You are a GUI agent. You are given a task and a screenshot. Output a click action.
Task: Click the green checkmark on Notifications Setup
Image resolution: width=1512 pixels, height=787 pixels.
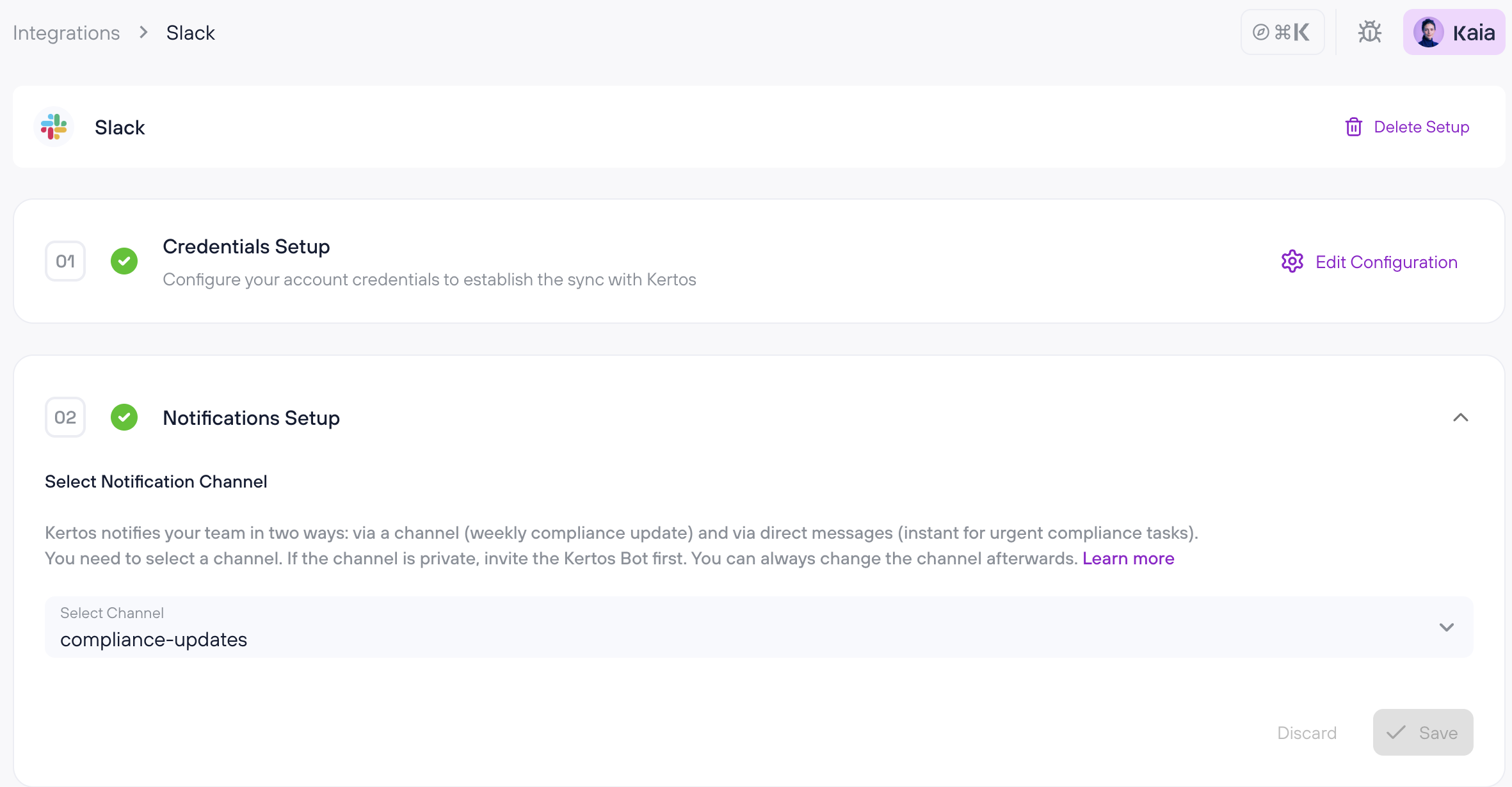tap(124, 417)
